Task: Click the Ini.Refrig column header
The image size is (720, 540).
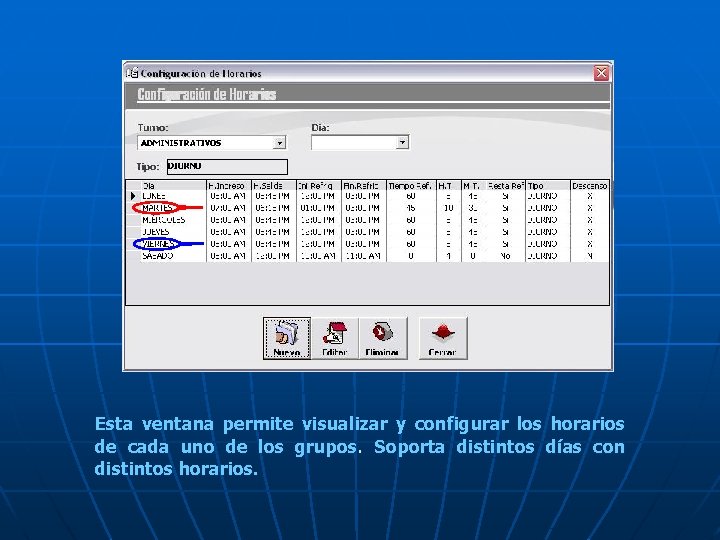Action: coord(319,186)
